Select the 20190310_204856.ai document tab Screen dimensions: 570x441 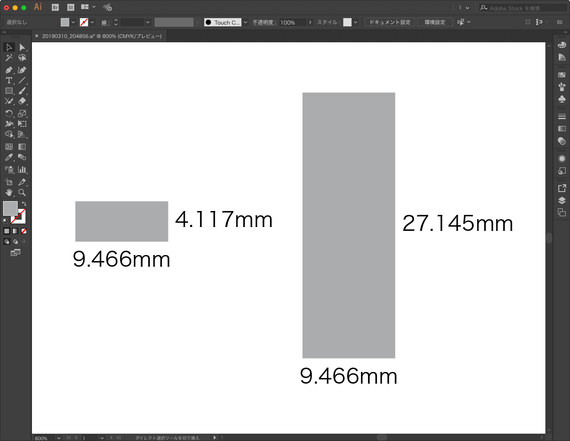(102, 36)
